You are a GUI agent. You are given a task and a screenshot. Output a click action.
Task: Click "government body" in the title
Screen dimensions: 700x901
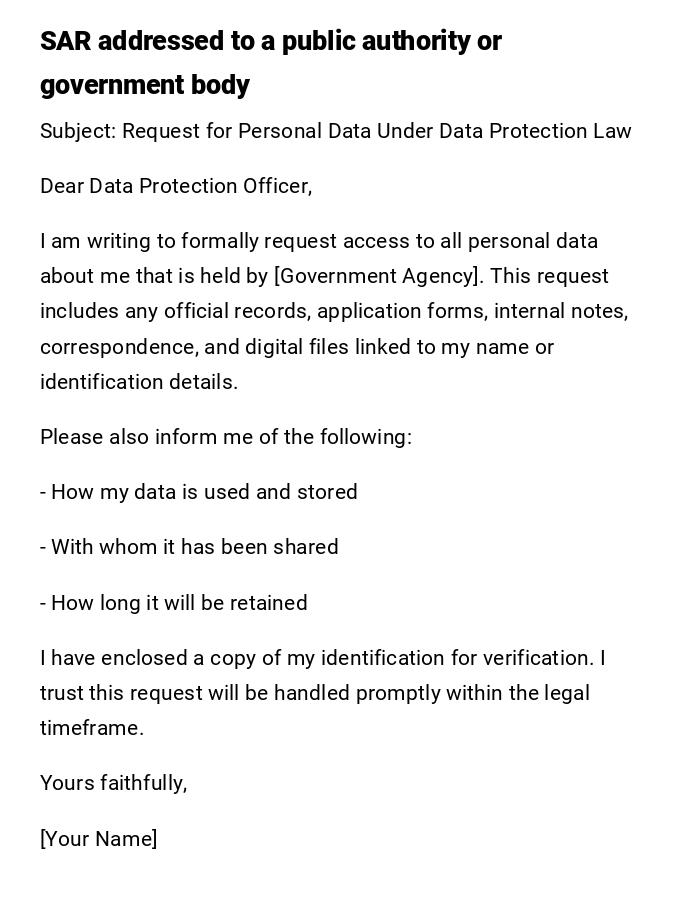(145, 85)
